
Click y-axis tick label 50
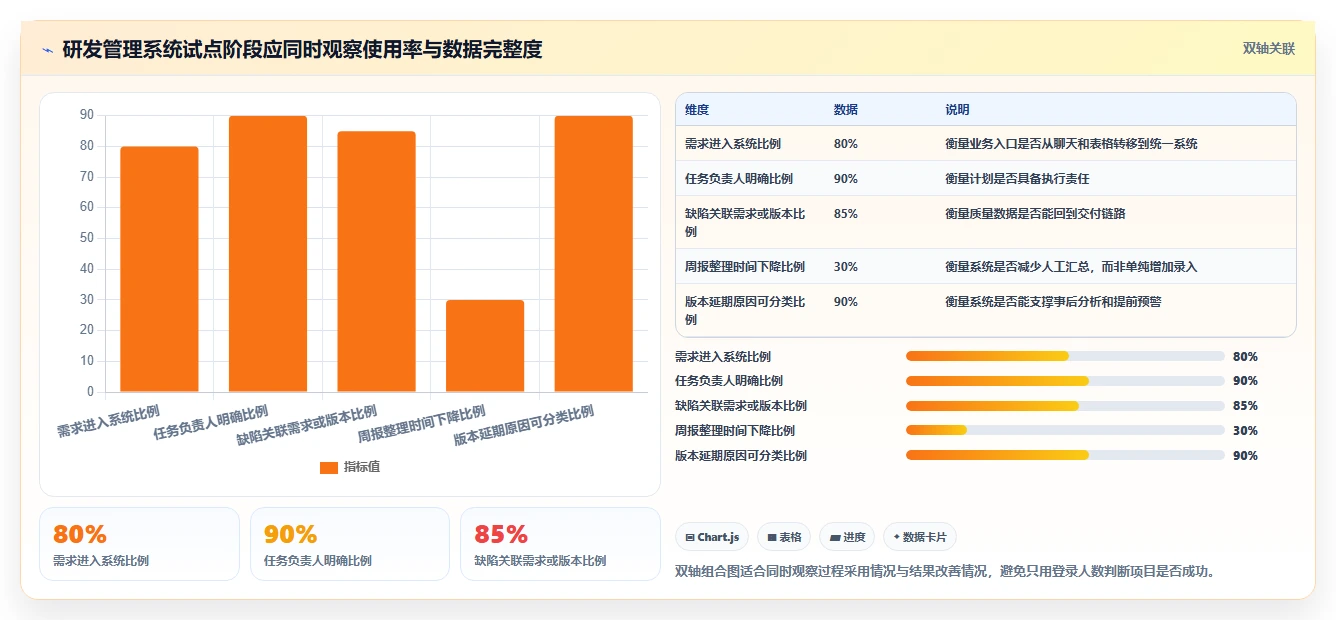tap(87, 238)
